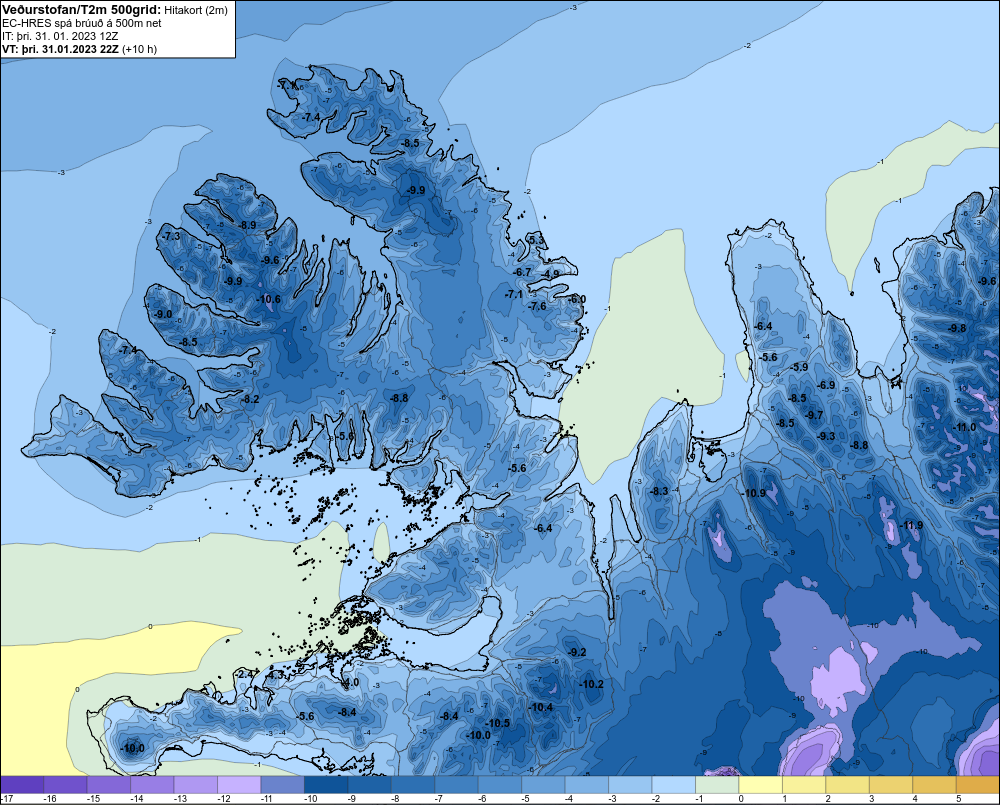Select the '-9.3' temperature value
This screenshot has height=805, width=1000.
(x=826, y=436)
